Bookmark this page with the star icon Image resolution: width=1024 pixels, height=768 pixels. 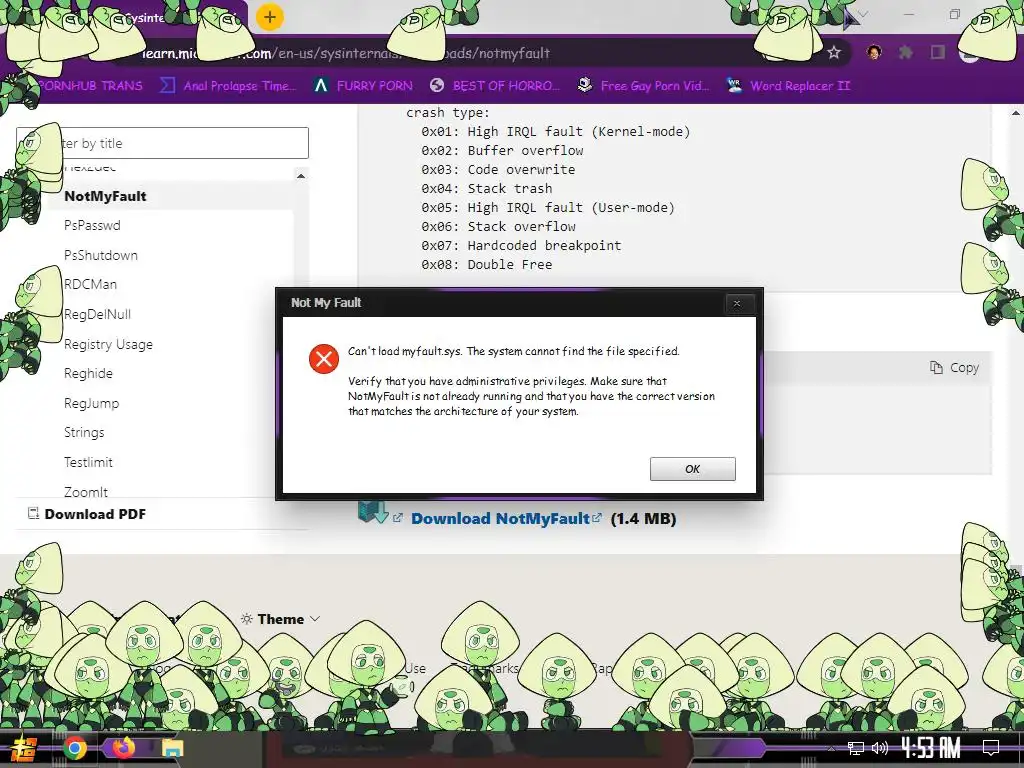pyautogui.click(x=834, y=52)
